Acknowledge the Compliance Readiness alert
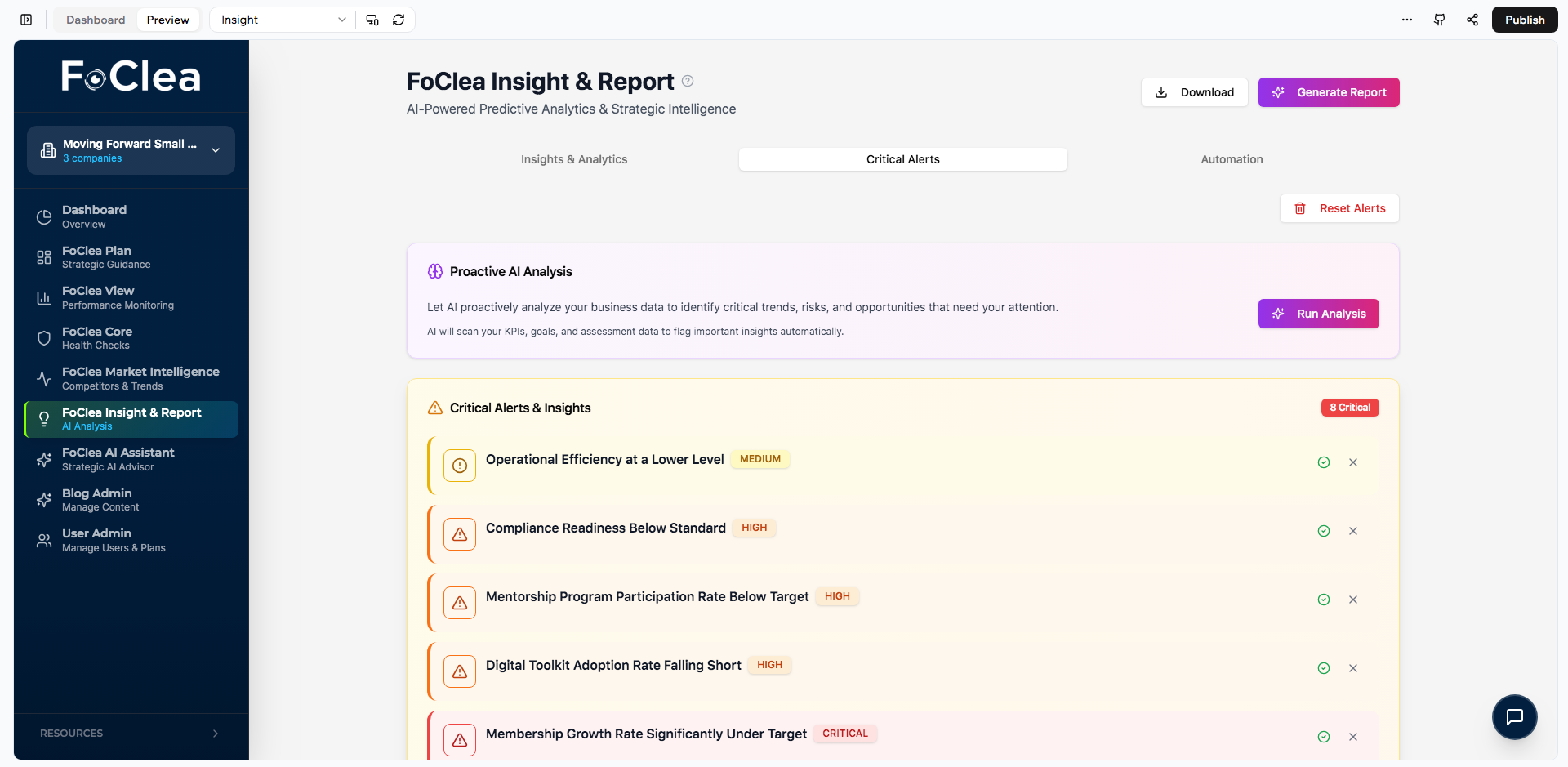Screen dimensions: 1568x767 pos(1323,530)
